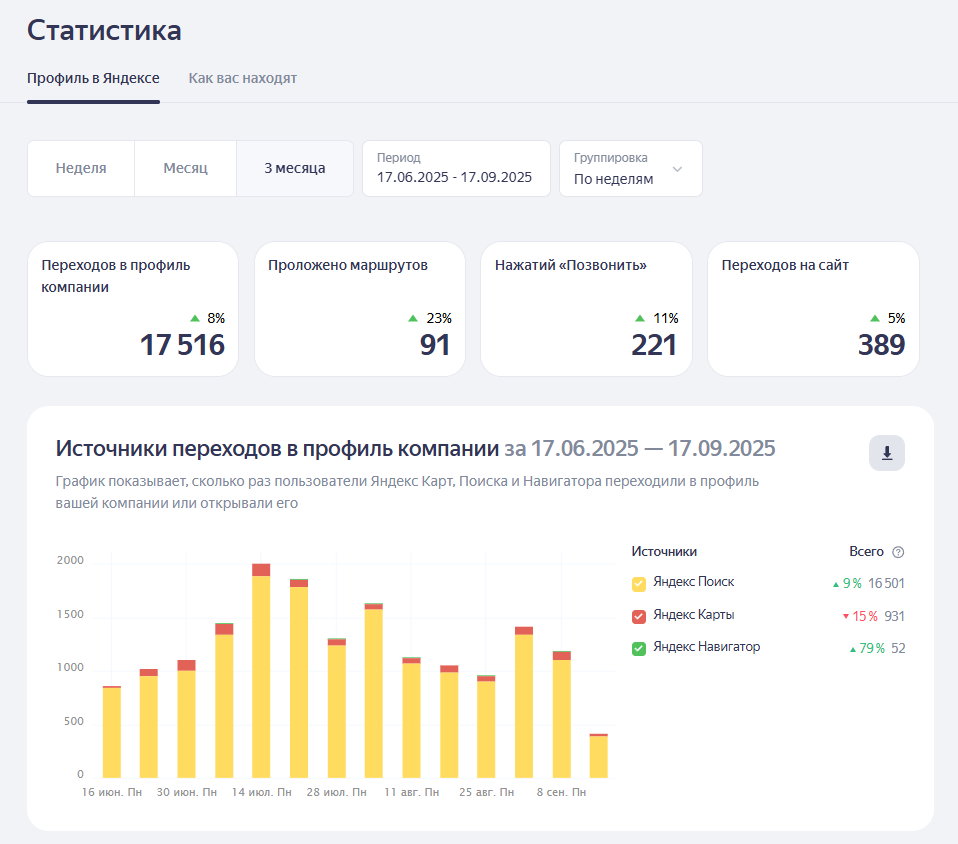Click the green arrow beside Яндекс Поиск total
Screen dimensions: 958x844
(836, 584)
